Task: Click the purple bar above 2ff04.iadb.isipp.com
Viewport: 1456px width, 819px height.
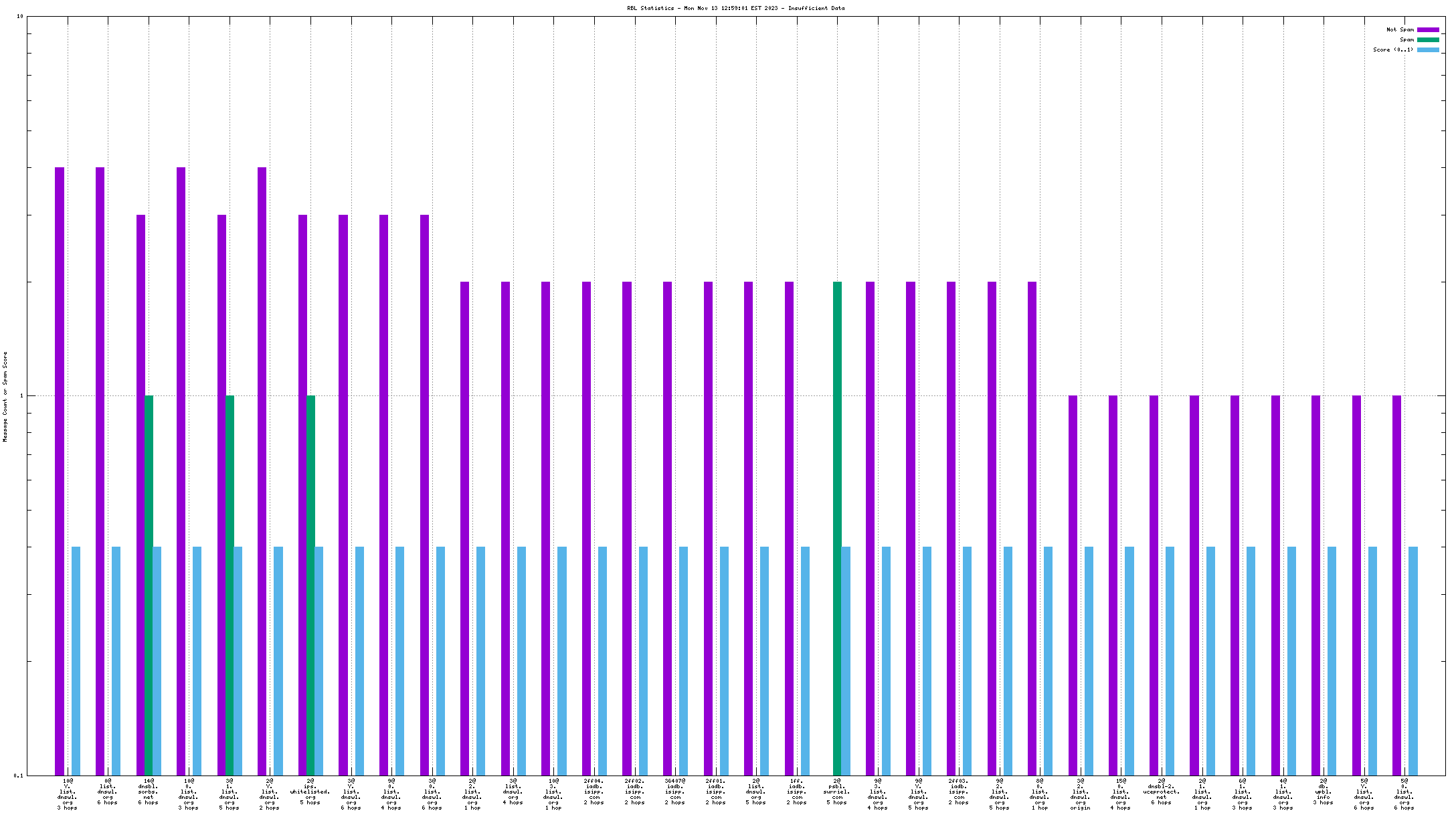Action: coord(586,529)
